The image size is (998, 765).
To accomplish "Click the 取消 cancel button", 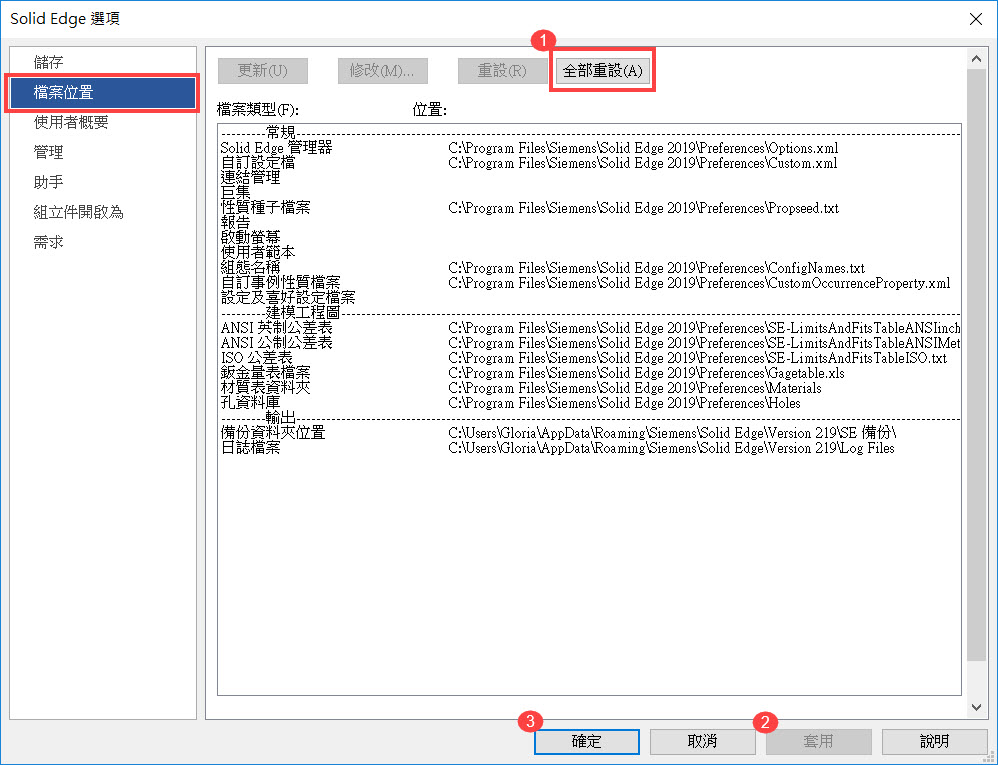I will click(x=702, y=741).
